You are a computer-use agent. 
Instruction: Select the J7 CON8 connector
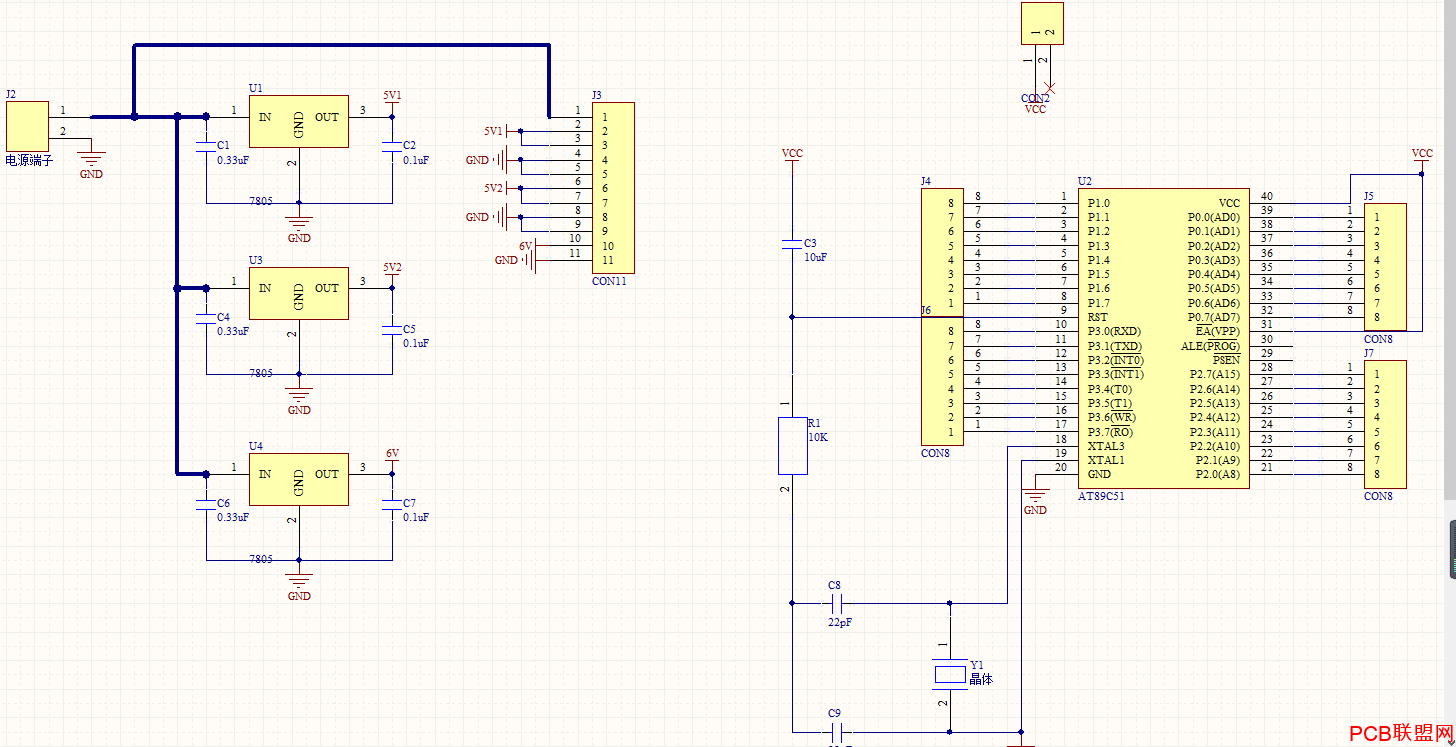pos(1385,424)
